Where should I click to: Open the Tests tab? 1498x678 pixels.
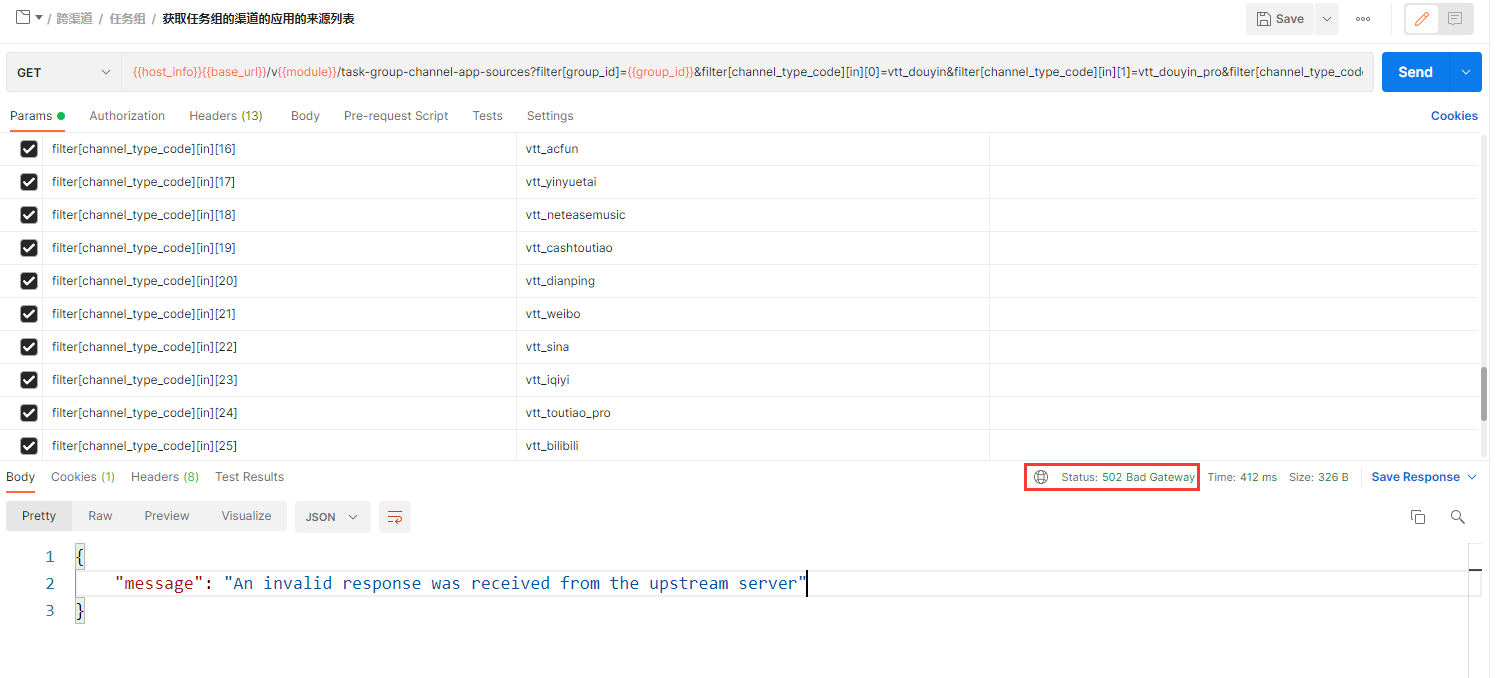coord(487,116)
